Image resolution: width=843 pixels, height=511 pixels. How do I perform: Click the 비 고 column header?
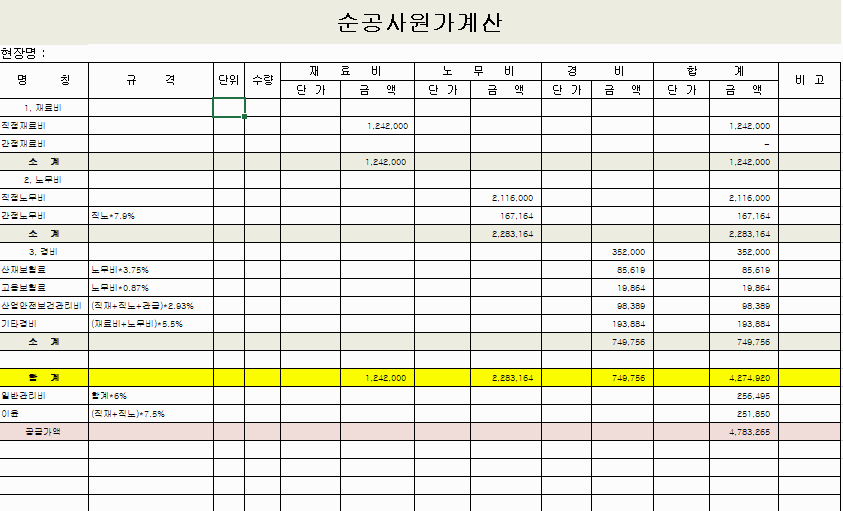tap(810, 80)
